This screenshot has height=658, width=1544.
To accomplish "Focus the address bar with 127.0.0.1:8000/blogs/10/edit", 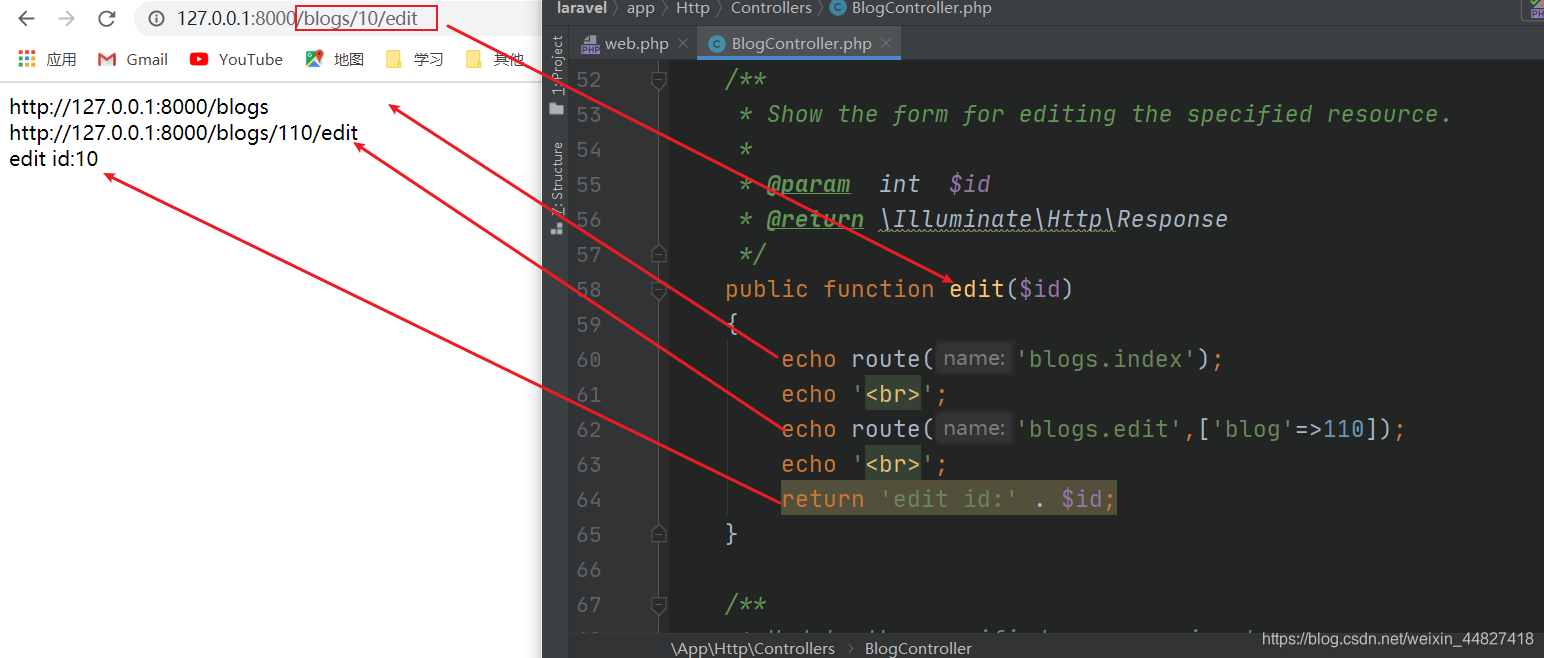I will click(x=340, y=18).
